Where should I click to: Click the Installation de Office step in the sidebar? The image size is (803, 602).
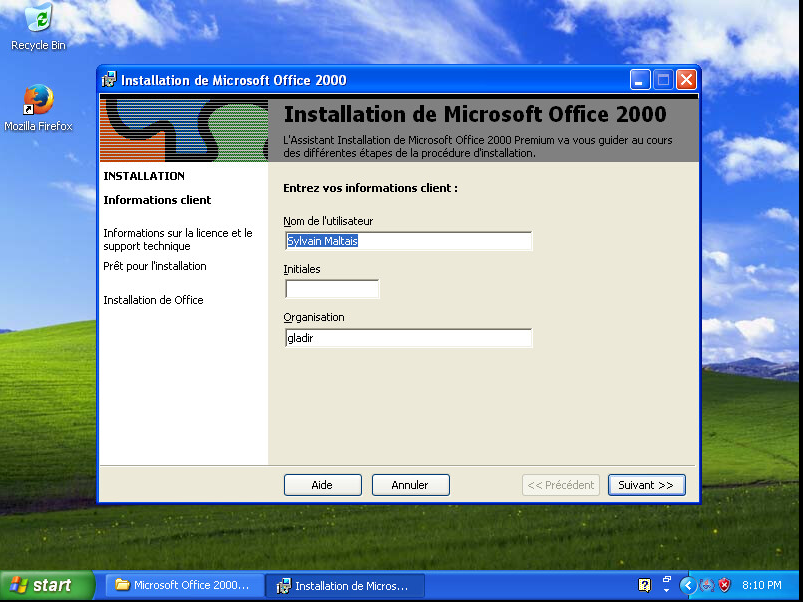153,300
